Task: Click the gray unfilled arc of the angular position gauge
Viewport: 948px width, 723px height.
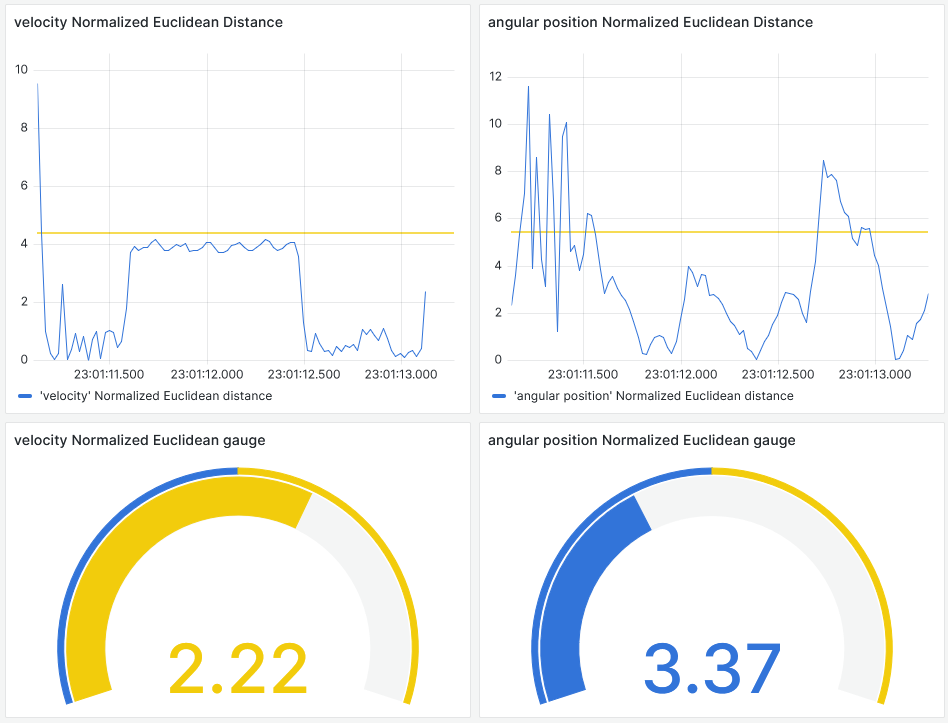Action: (x=820, y=560)
